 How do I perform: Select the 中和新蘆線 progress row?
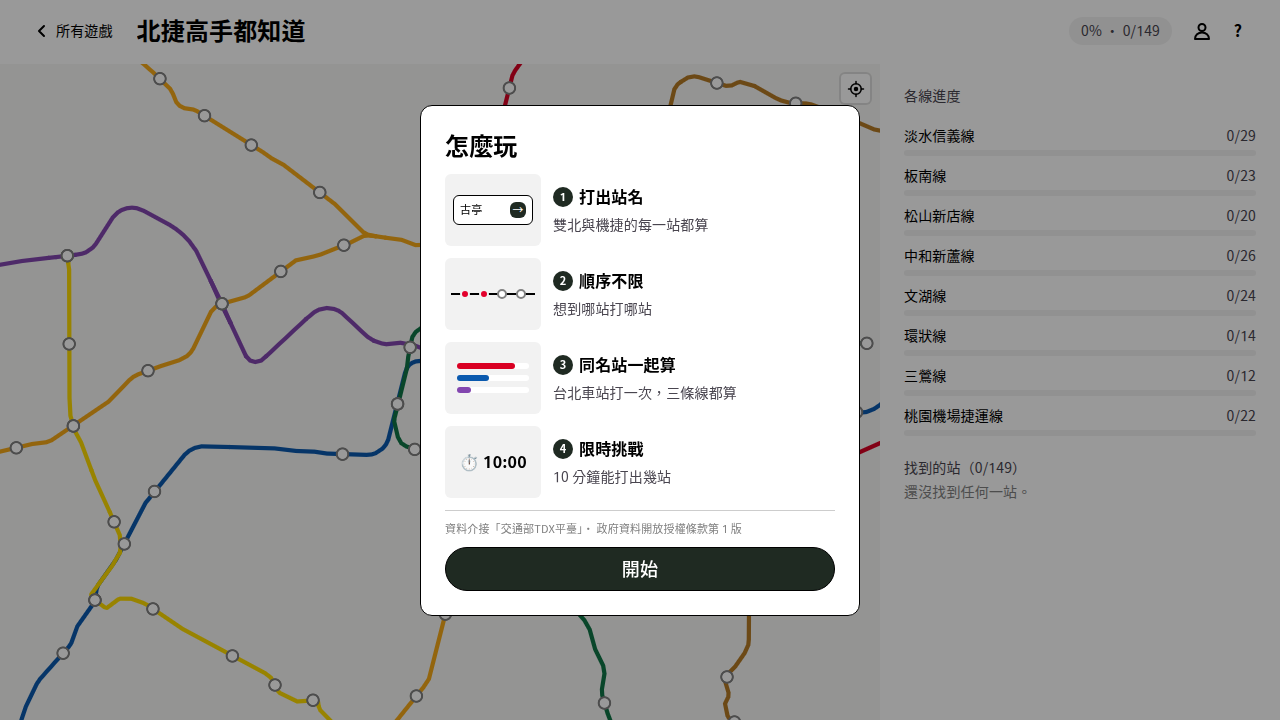pyautogui.click(x=1080, y=260)
